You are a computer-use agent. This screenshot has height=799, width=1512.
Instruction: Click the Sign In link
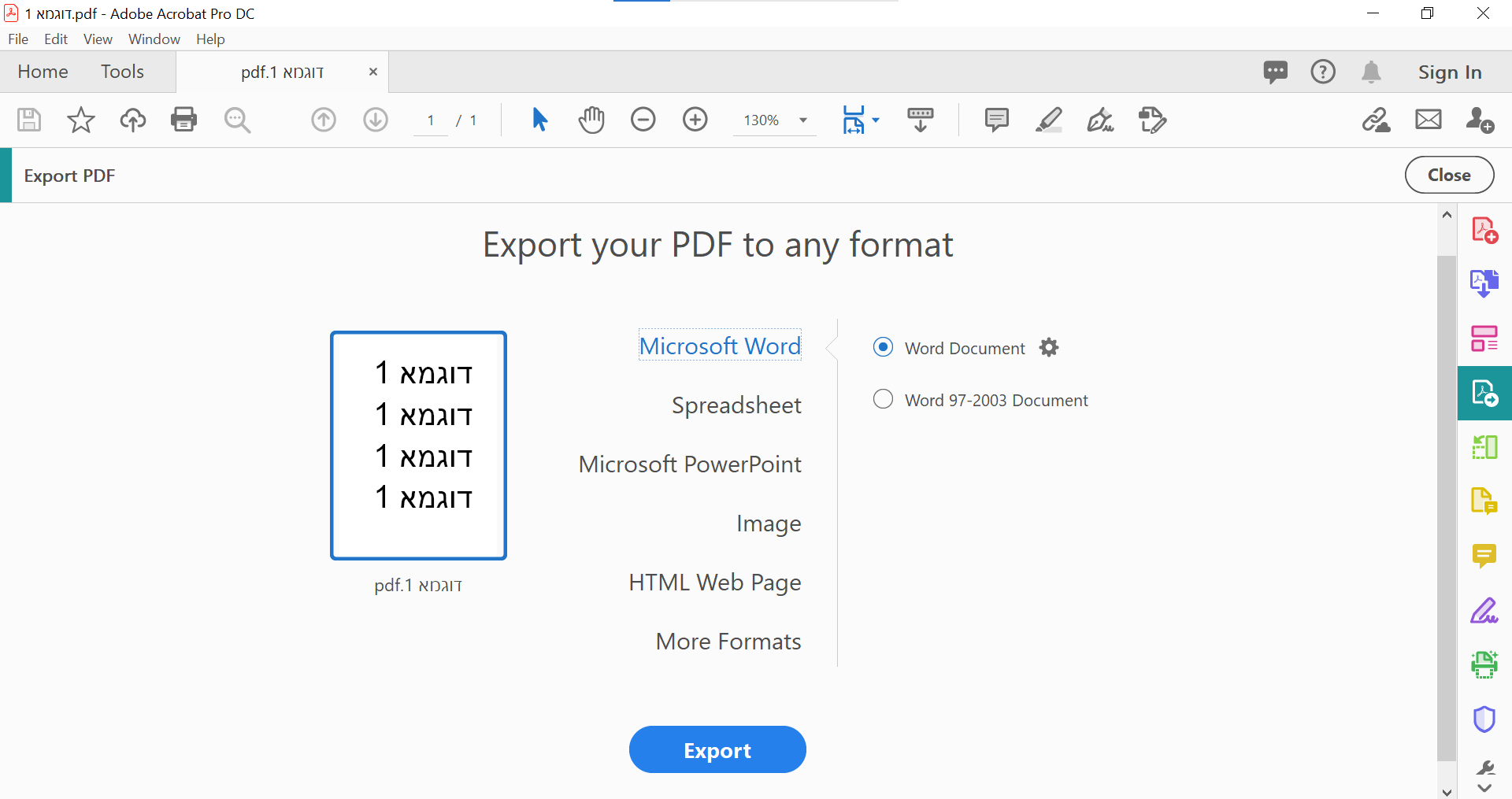tap(1450, 72)
